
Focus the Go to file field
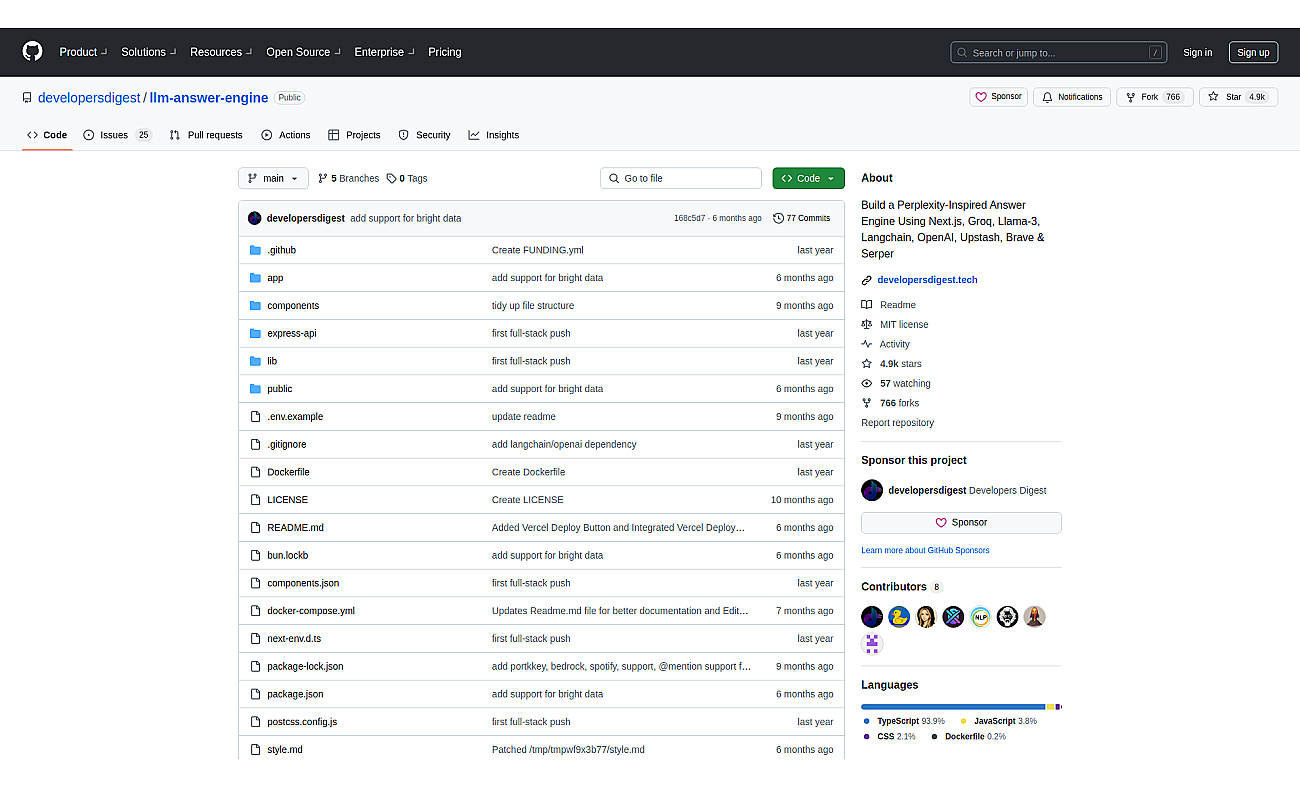pyautogui.click(x=681, y=178)
